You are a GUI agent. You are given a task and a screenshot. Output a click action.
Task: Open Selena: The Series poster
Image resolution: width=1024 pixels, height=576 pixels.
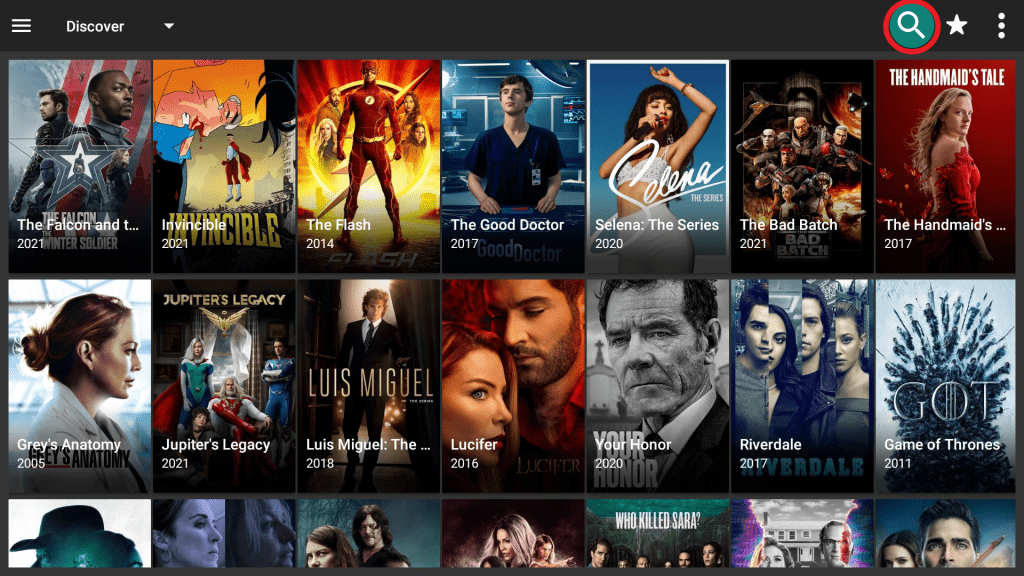[658, 166]
